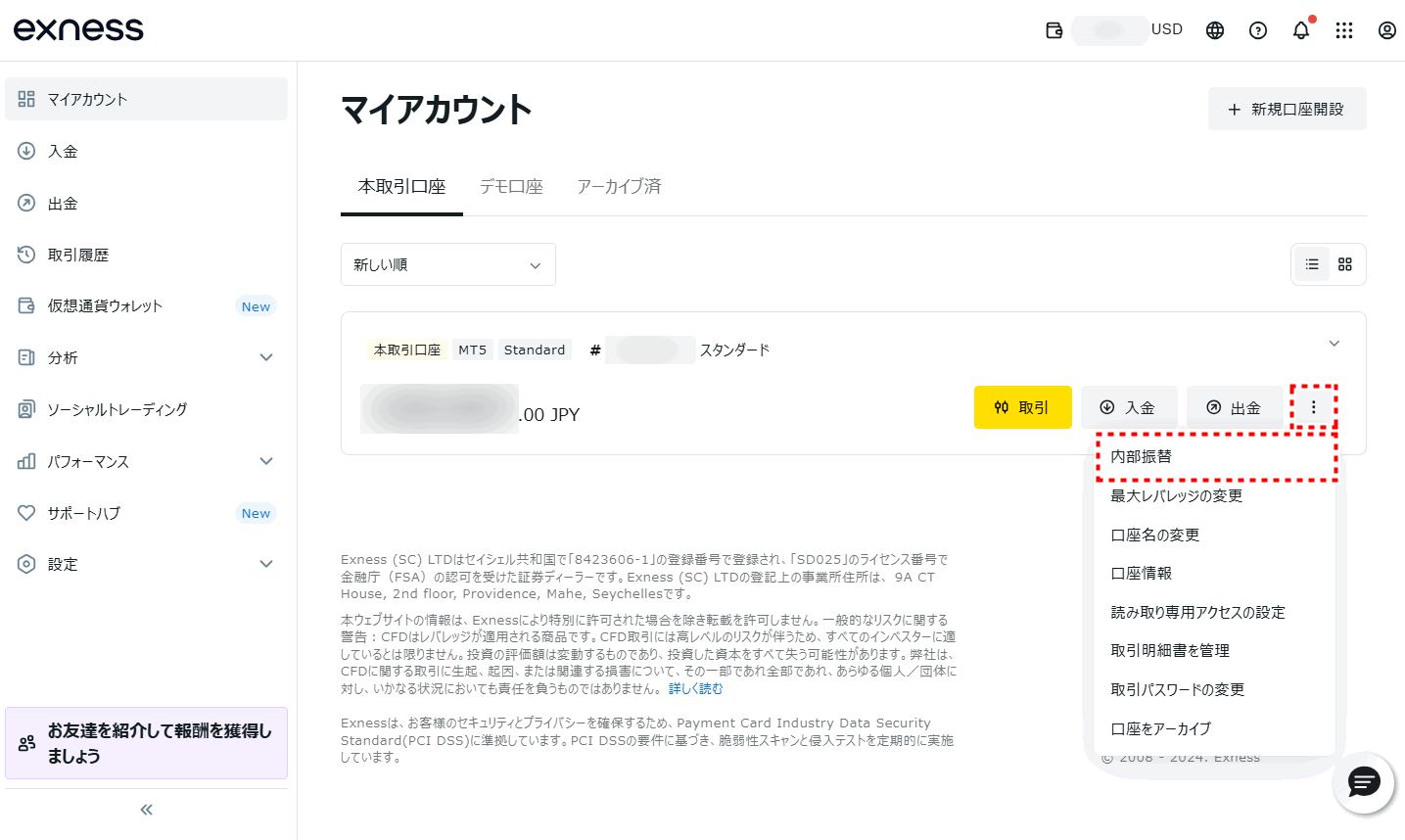Open the wallet balance icon in header
This screenshot has width=1405, height=840.
click(1054, 30)
